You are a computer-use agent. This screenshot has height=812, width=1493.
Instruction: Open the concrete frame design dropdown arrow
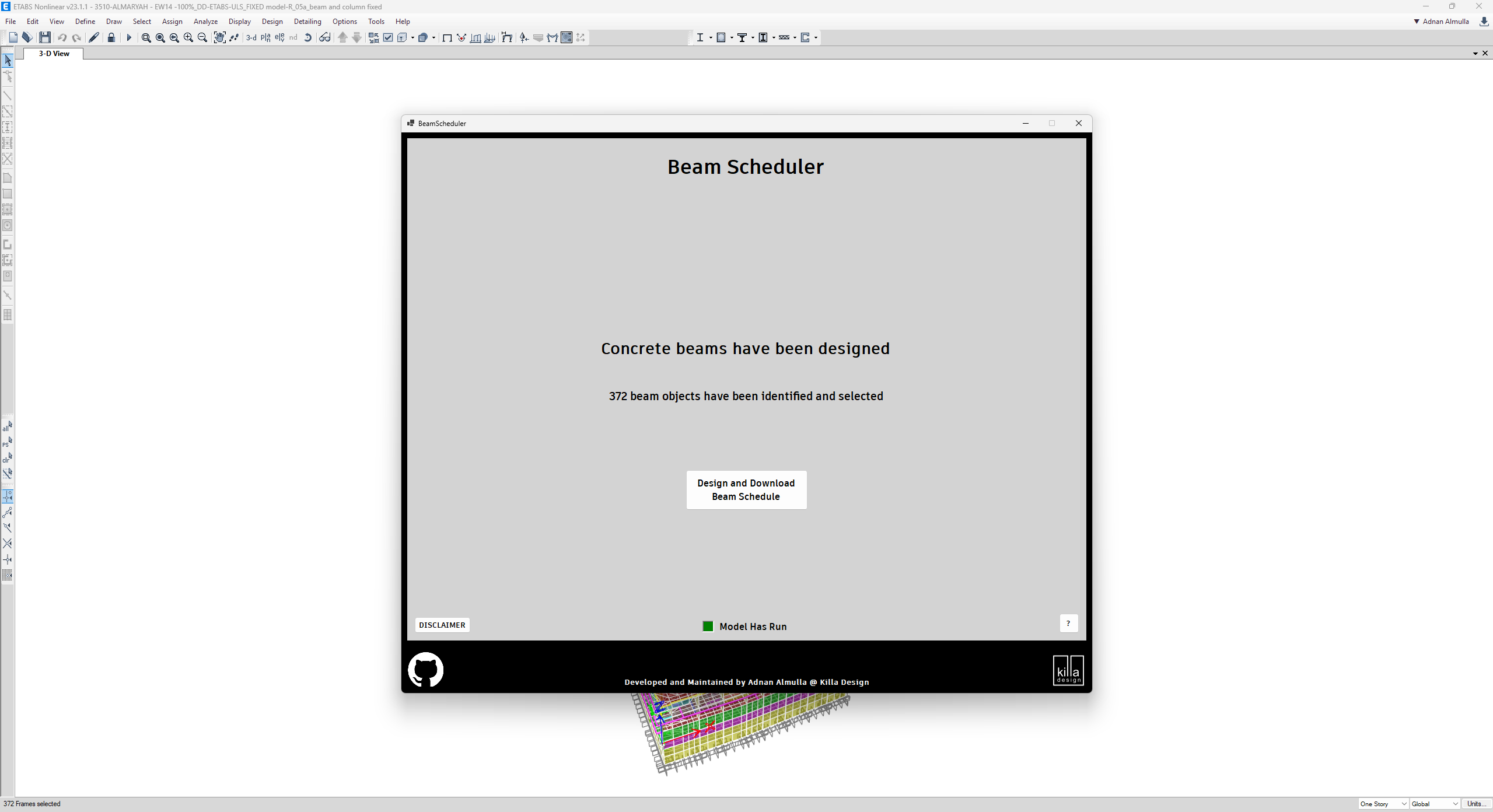click(x=732, y=38)
